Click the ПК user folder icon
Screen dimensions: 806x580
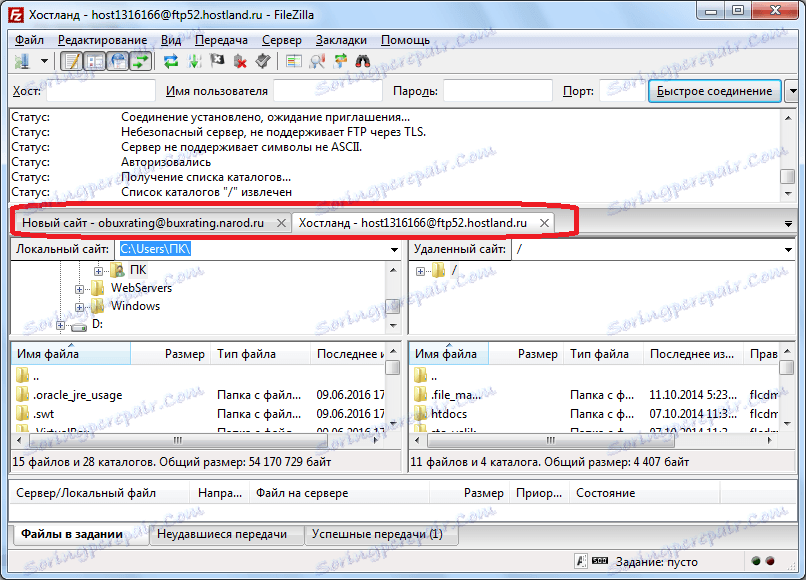(118, 270)
